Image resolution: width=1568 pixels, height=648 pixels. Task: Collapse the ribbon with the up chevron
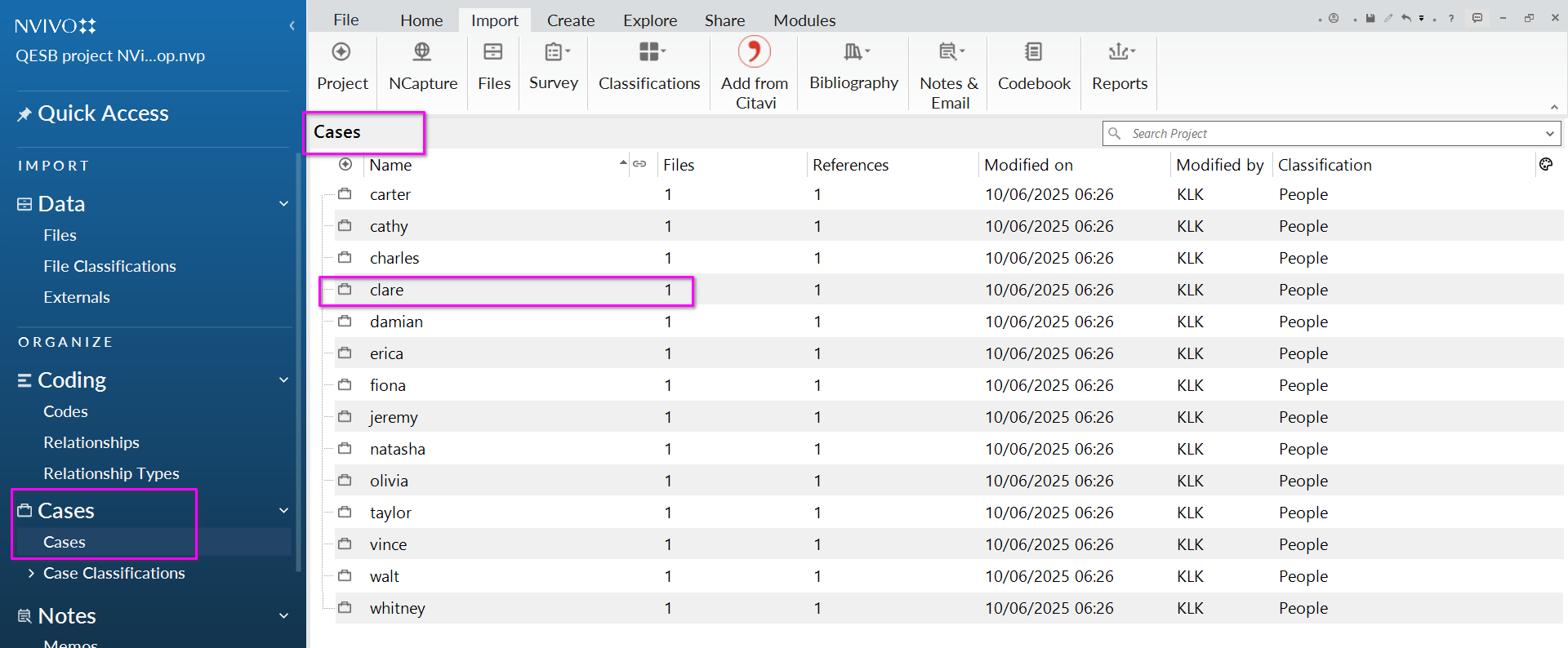click(1554, 107)
